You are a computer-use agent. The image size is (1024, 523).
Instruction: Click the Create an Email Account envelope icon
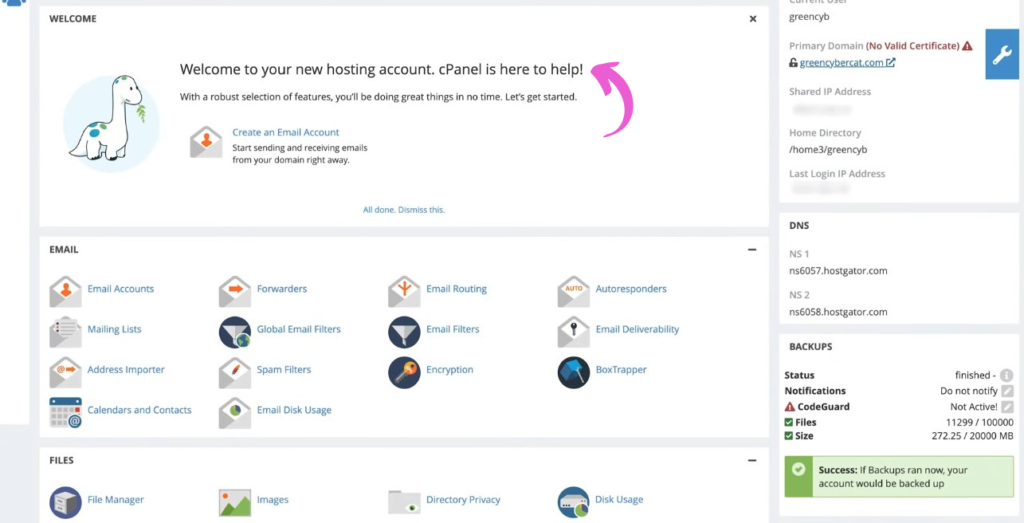(206, 142)
